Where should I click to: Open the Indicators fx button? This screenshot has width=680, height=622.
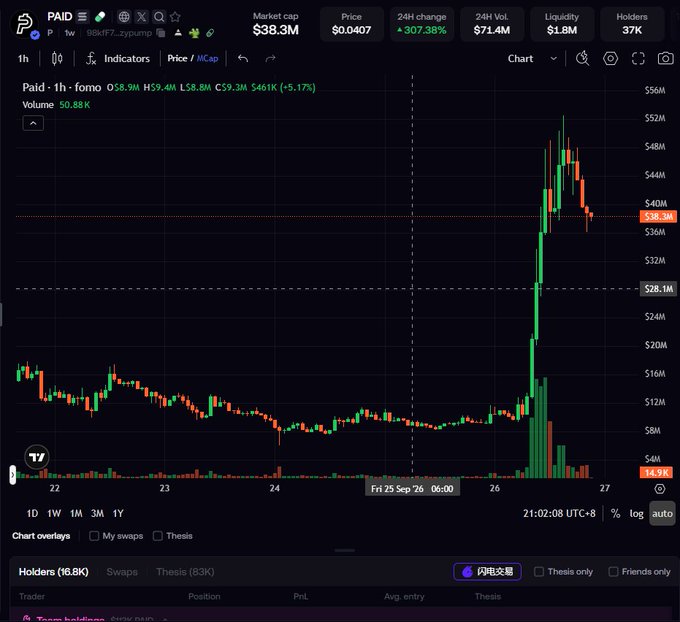pos(118,59)
